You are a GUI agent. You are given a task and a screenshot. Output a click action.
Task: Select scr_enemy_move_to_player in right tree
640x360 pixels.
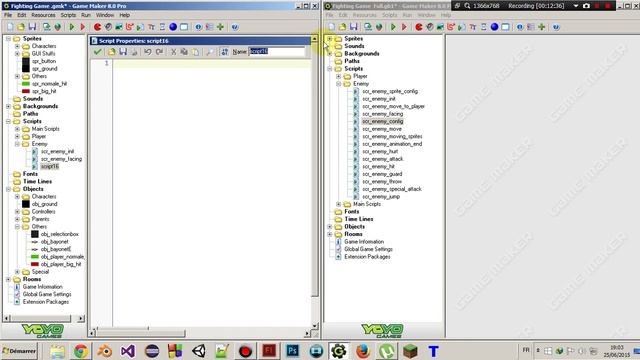click(393, 107)
